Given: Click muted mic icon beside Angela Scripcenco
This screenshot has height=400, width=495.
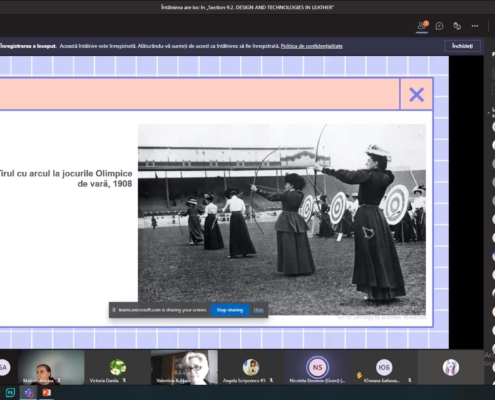Looking at the screenshot, I should click(271, 380).
